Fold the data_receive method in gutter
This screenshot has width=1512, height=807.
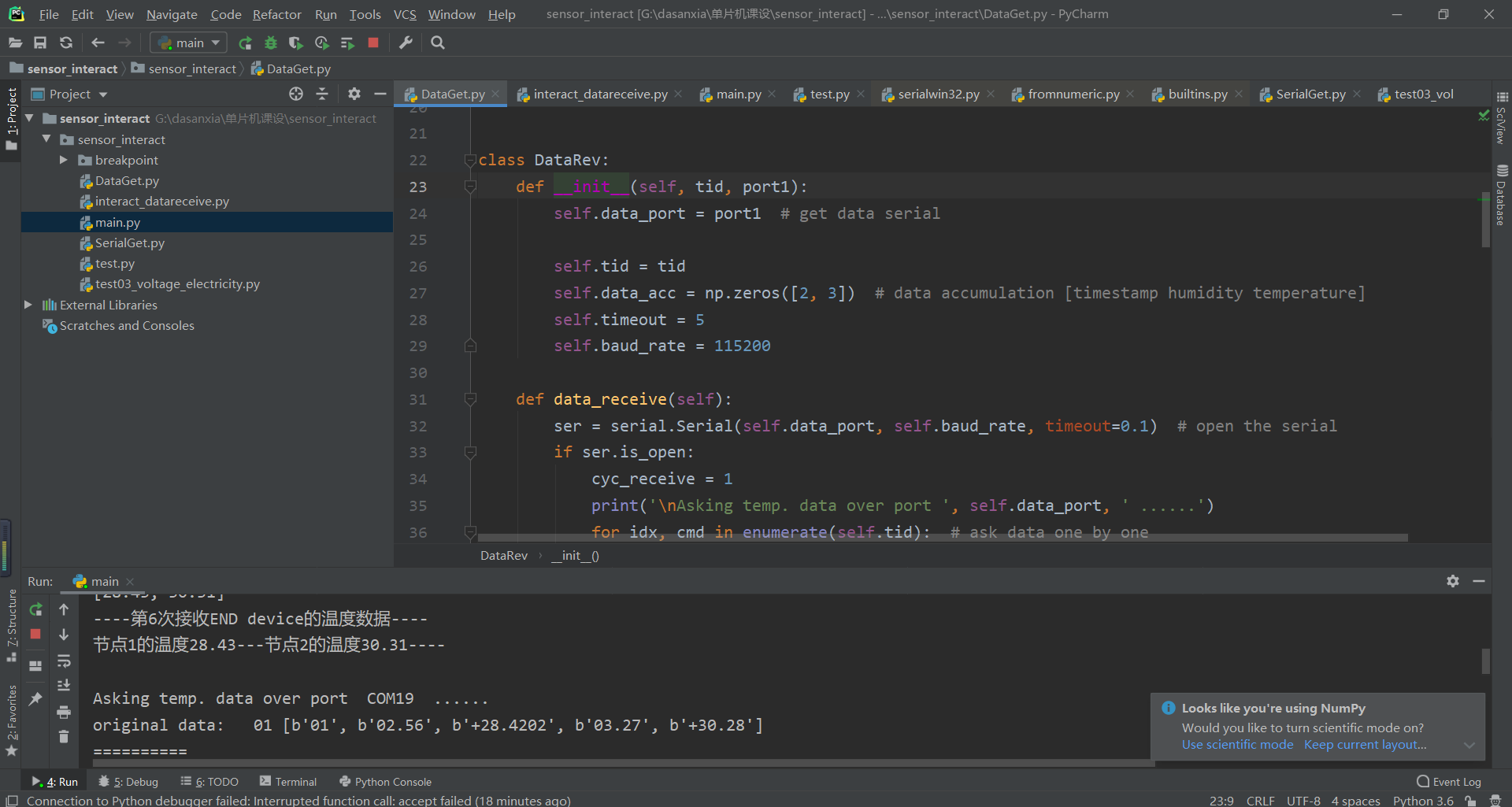tap(470, 399)
